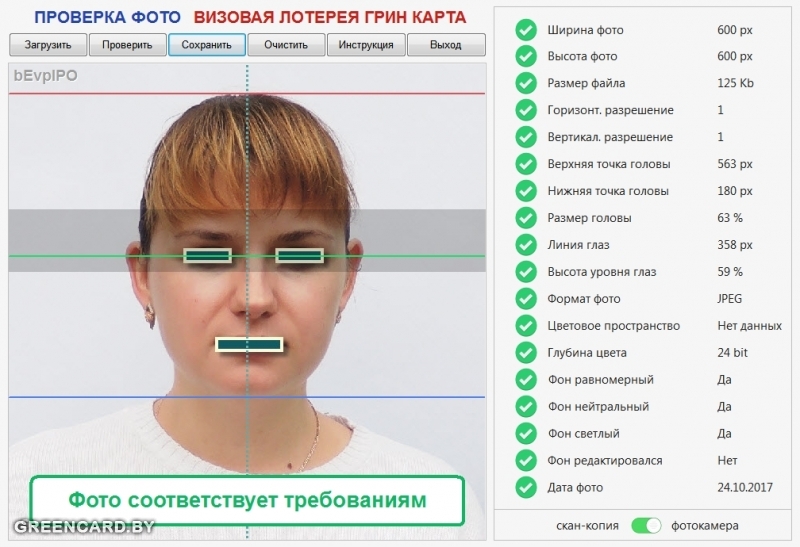800x547 pixels.
Task: Click the Выход button
Action: click(x=445, y=45)
